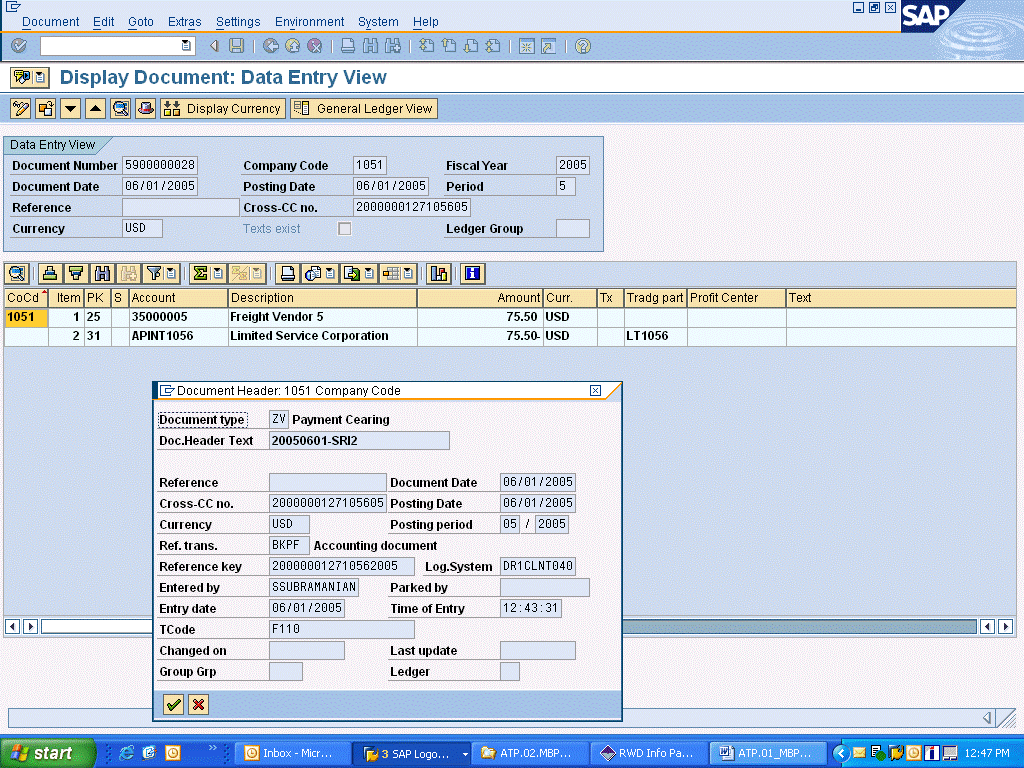Click the Save icon in the standard toolbar
Screen dimensions: 1024x768
pyautogui.click(x=236, y=46)
